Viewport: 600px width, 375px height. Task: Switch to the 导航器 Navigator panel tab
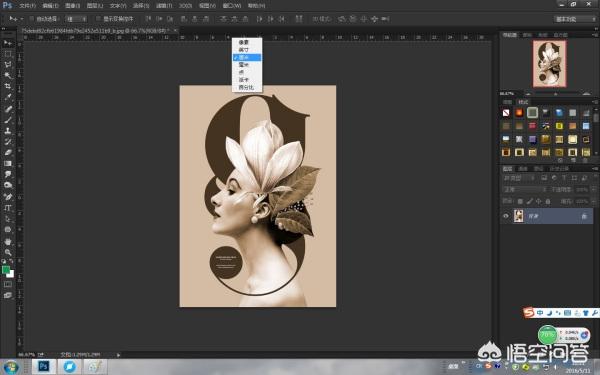pyautogui.click(x=509, y=35)
